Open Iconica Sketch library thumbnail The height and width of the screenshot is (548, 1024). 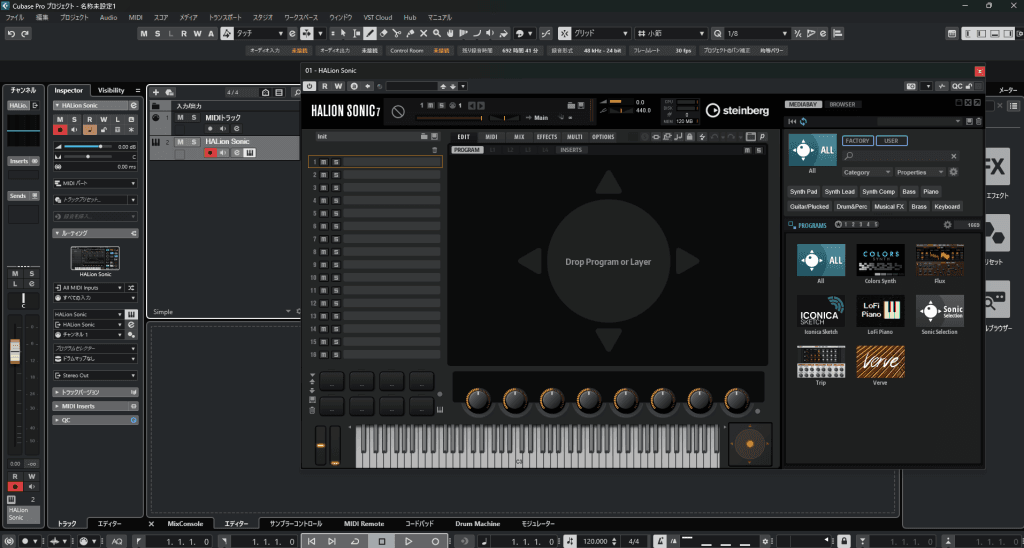pos(821,311)
